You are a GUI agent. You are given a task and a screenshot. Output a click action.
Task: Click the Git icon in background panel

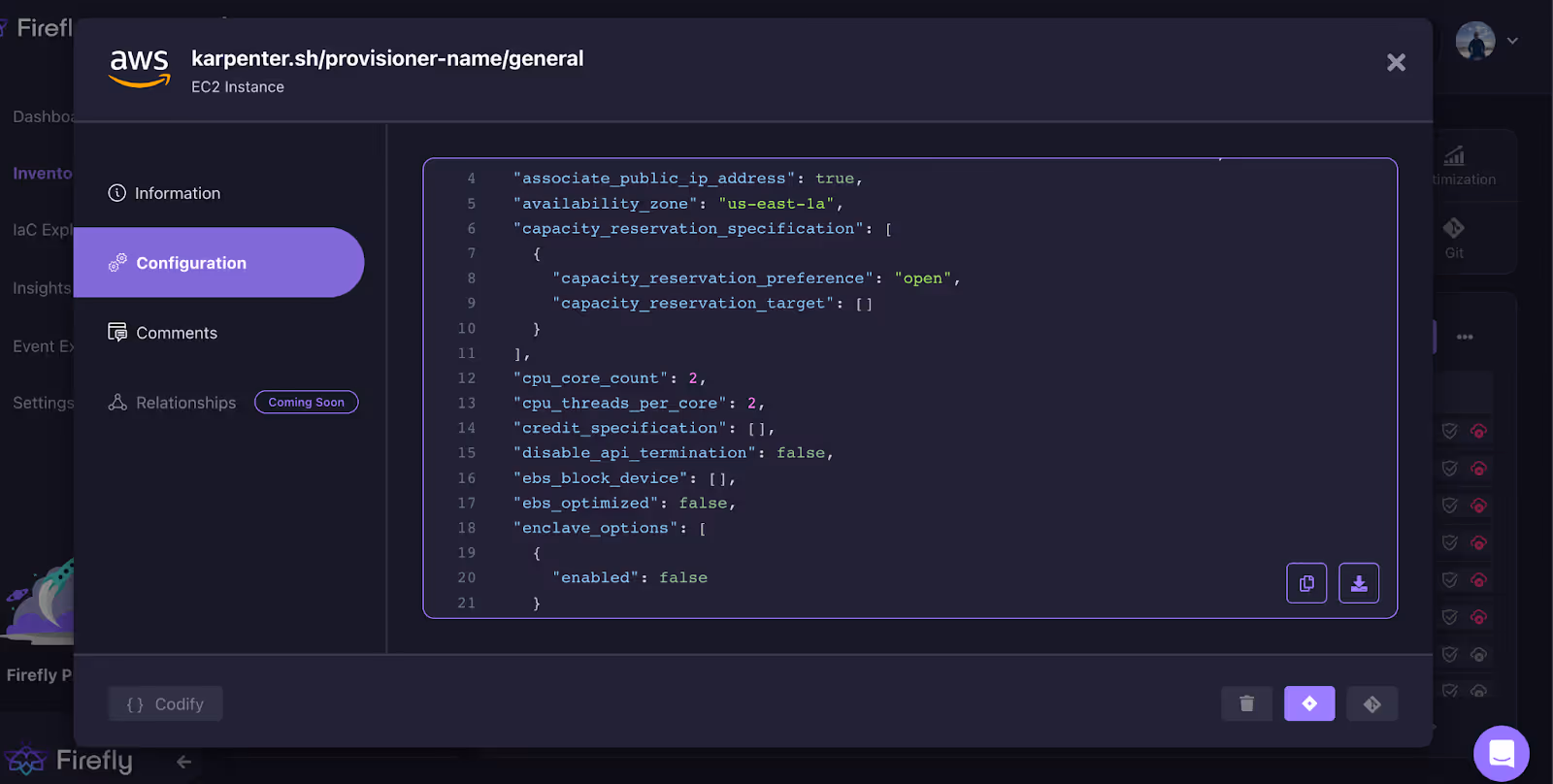pyautogui.click(x=1454, y=228)
